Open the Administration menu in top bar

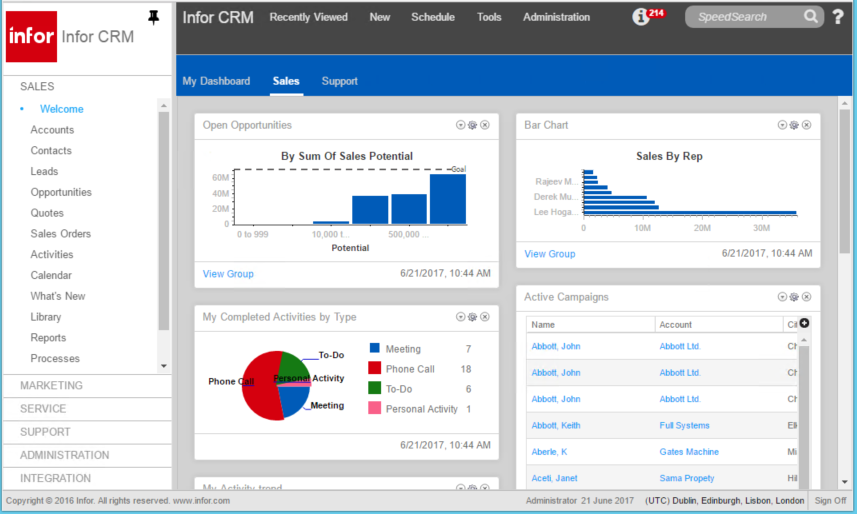coord(556,17)
